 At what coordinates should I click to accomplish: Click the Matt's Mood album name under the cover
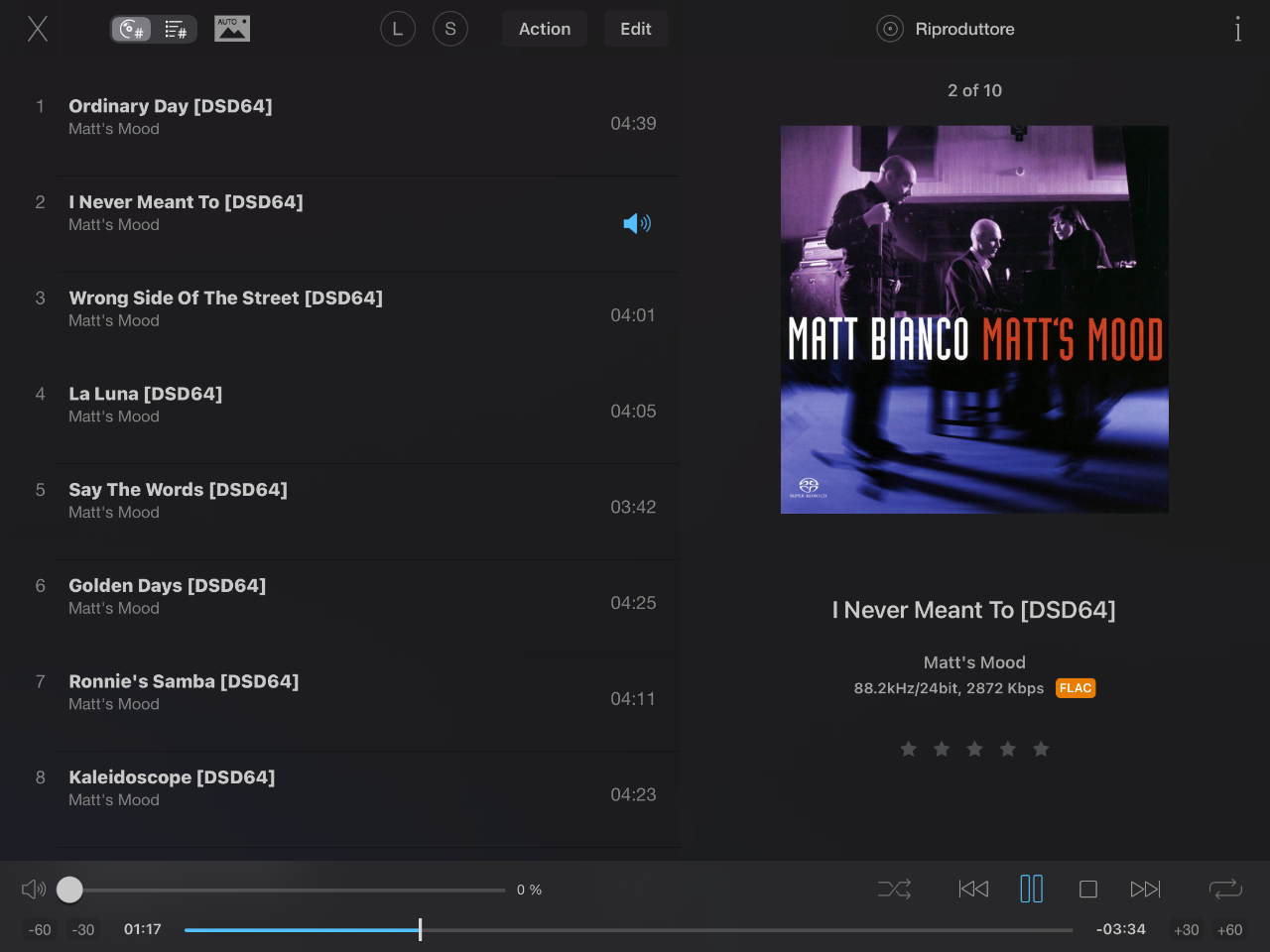click(974, 662)
